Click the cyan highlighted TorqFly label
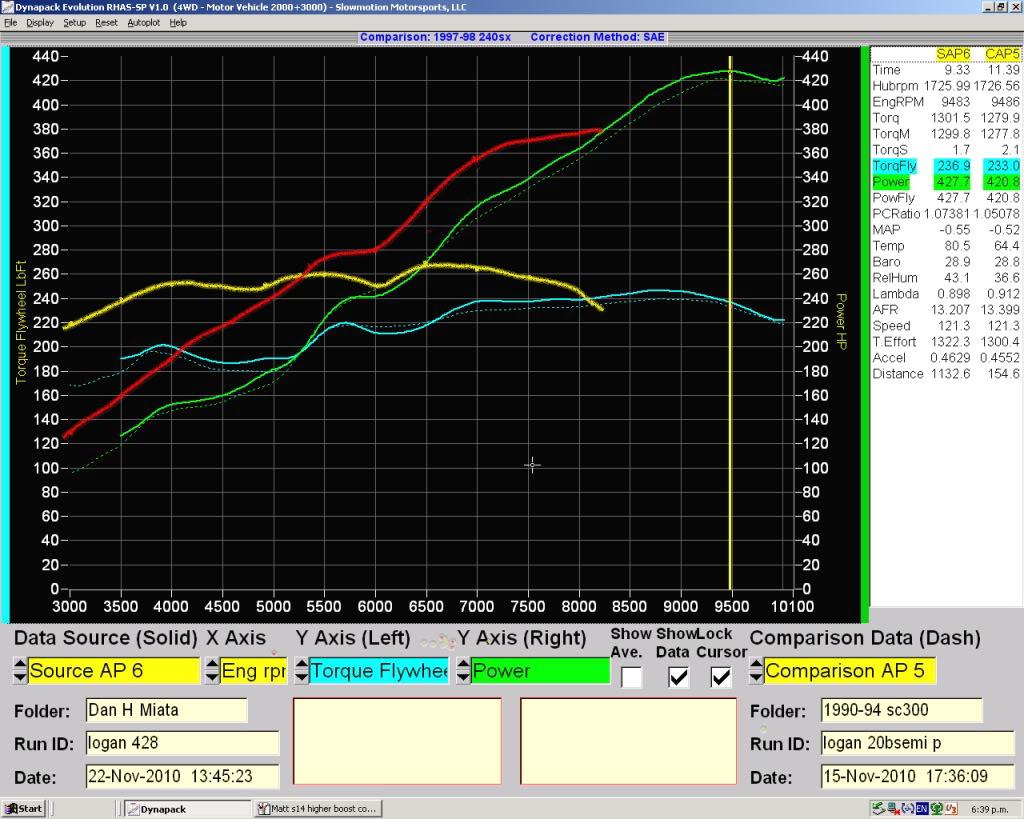 (894, 166)
